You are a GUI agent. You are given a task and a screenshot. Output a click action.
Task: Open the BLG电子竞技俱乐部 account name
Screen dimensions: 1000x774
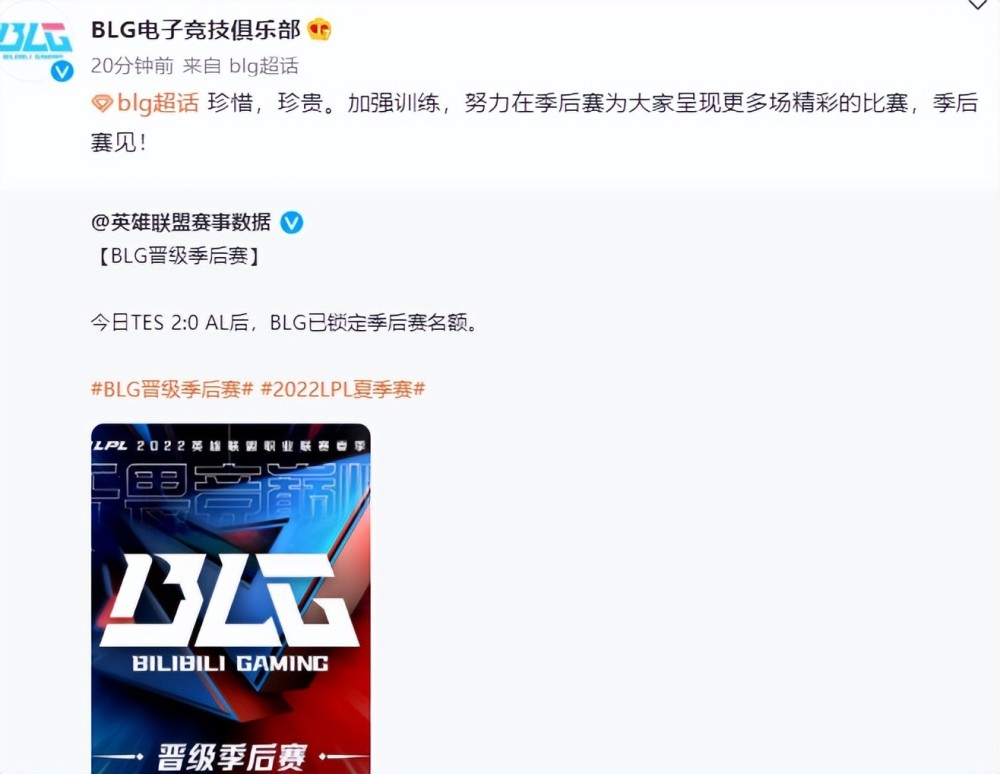[196, 30]
